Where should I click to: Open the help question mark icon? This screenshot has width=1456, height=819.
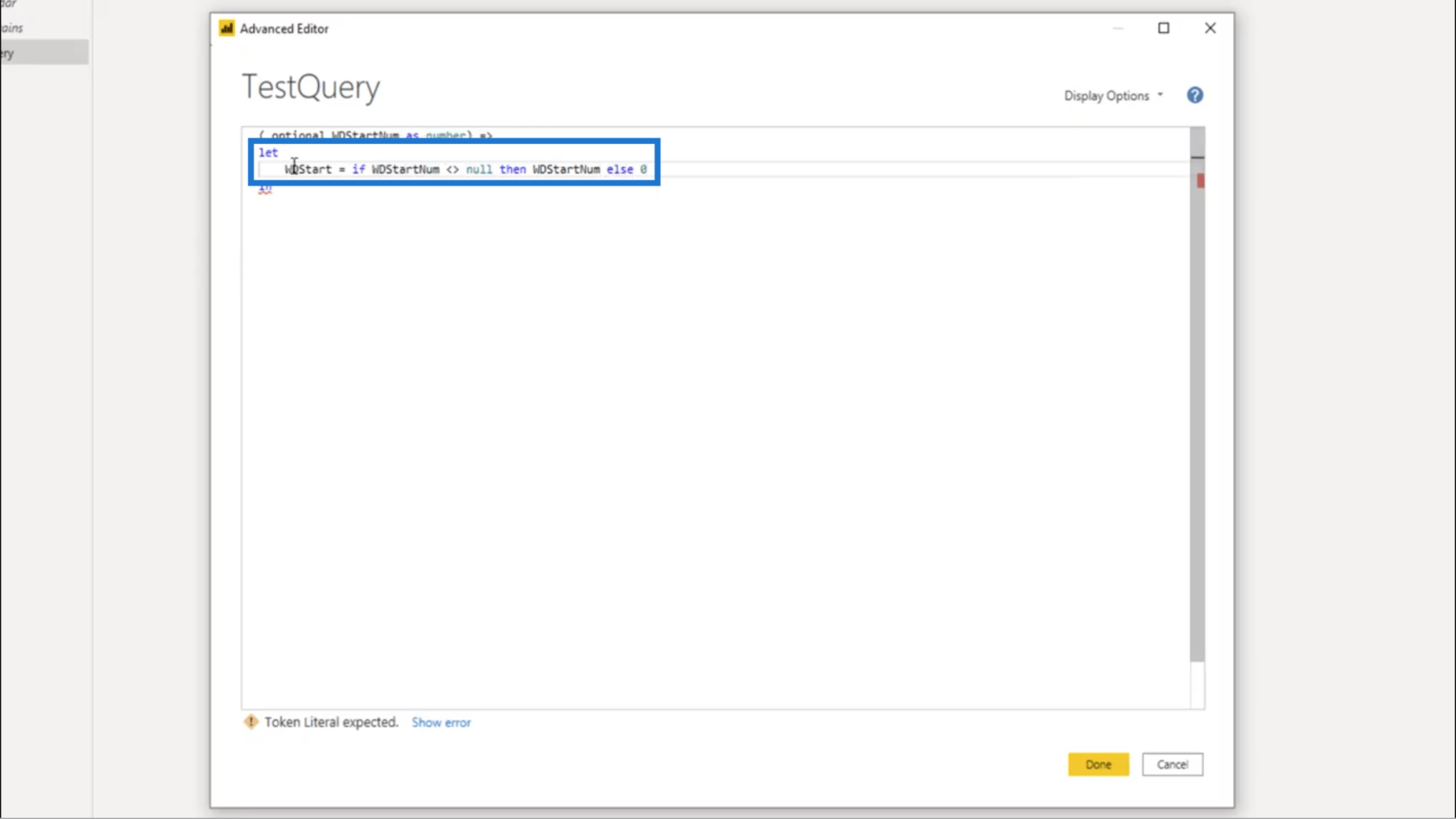coord(1195,95)
